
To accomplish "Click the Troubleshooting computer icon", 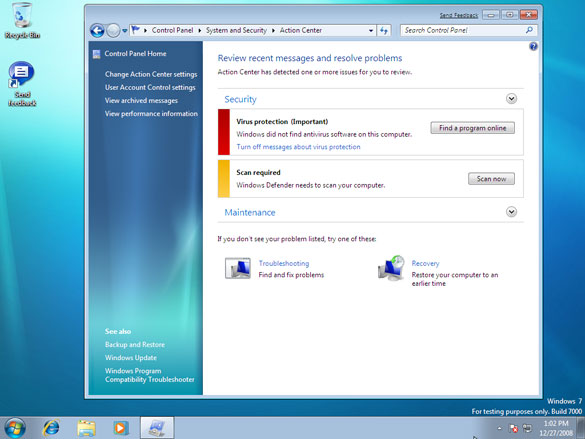I will [x=238, y=268].
